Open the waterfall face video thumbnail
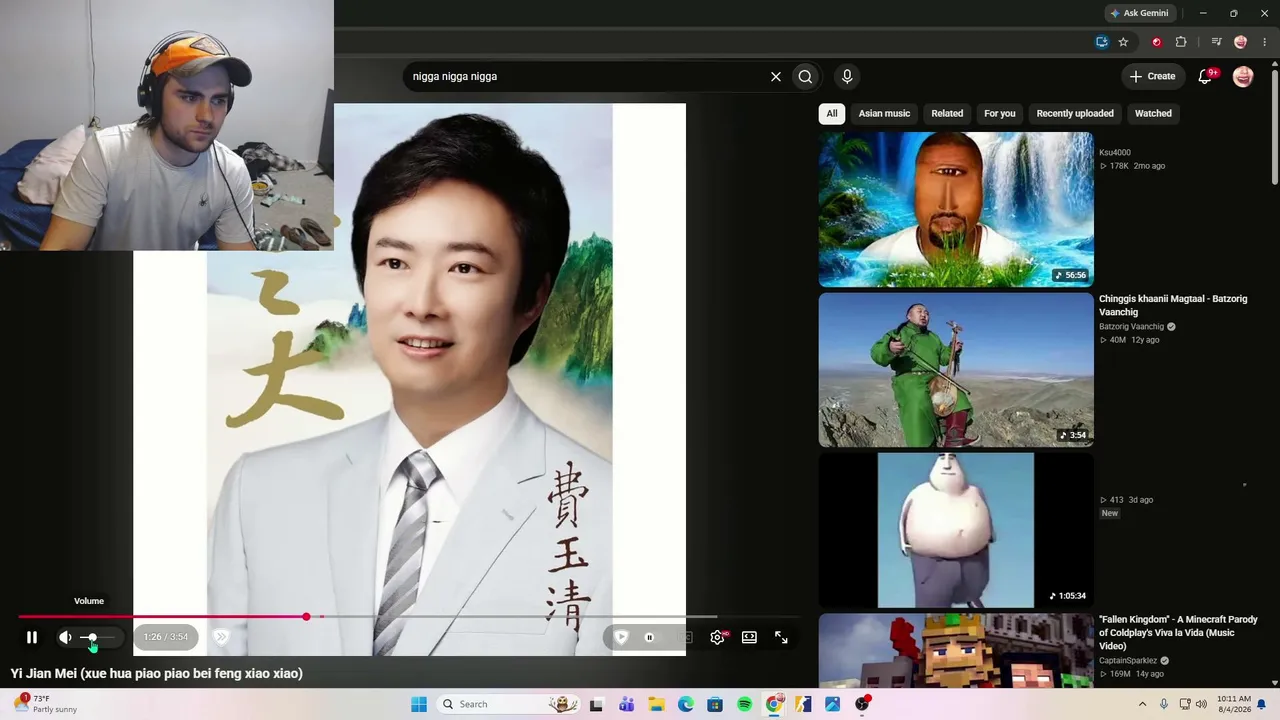Image resolution: width=1280 pixels, height=720 pixels. (956, 210)
